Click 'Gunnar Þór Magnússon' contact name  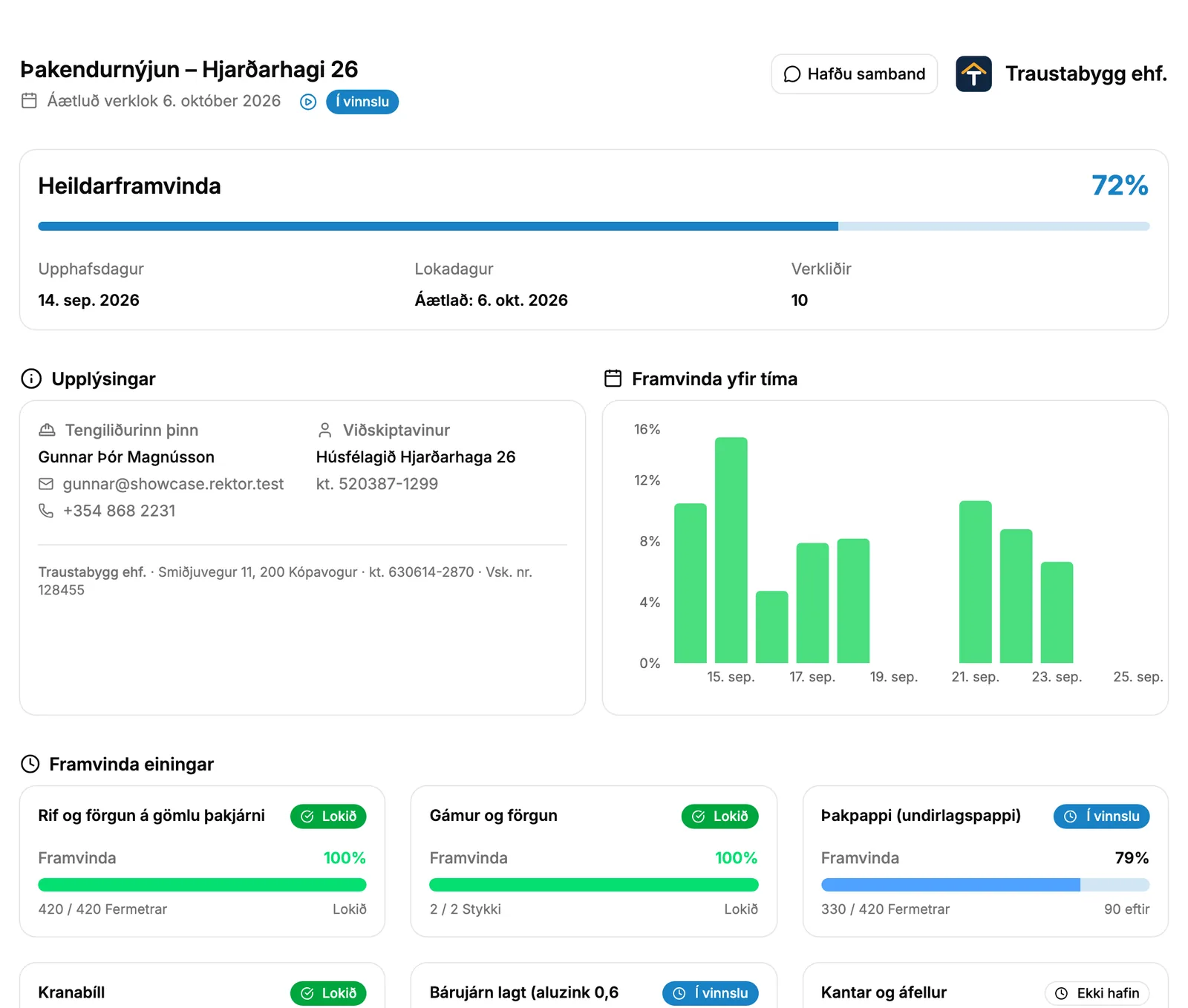[126, 457]
